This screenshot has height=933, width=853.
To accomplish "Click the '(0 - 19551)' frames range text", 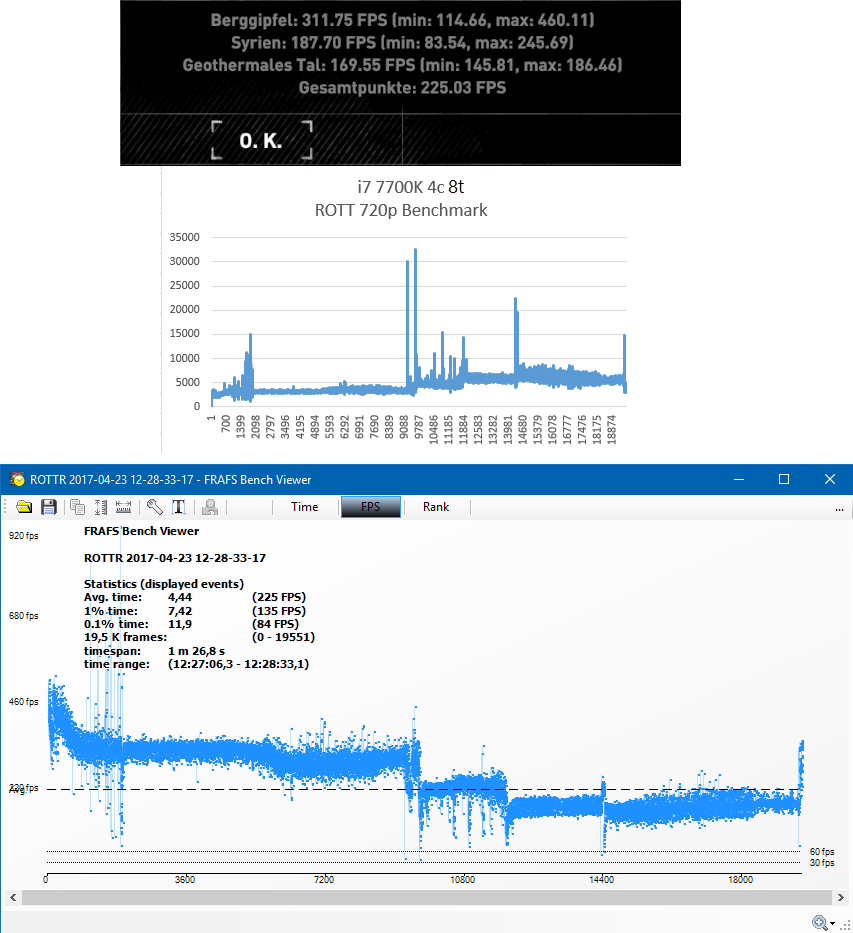I will pos(283,637).
